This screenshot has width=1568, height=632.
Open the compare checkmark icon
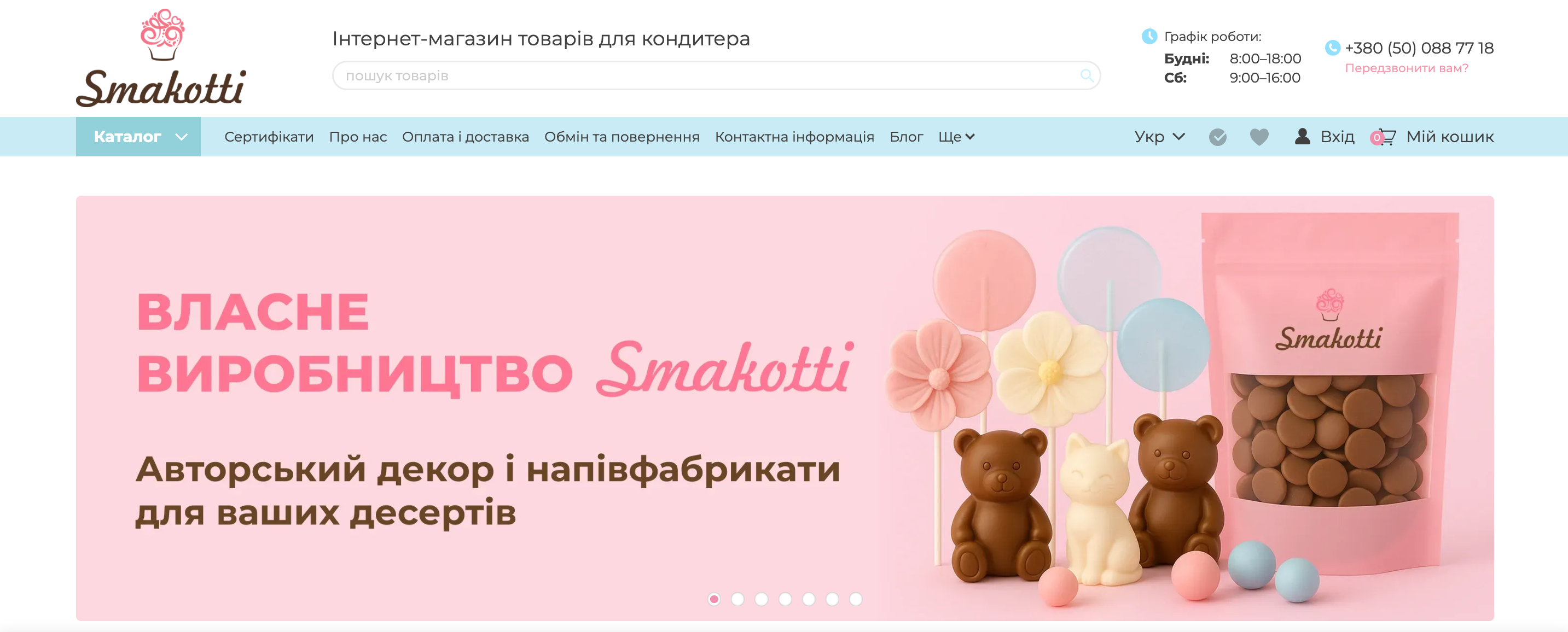[x=1217, y=137]
